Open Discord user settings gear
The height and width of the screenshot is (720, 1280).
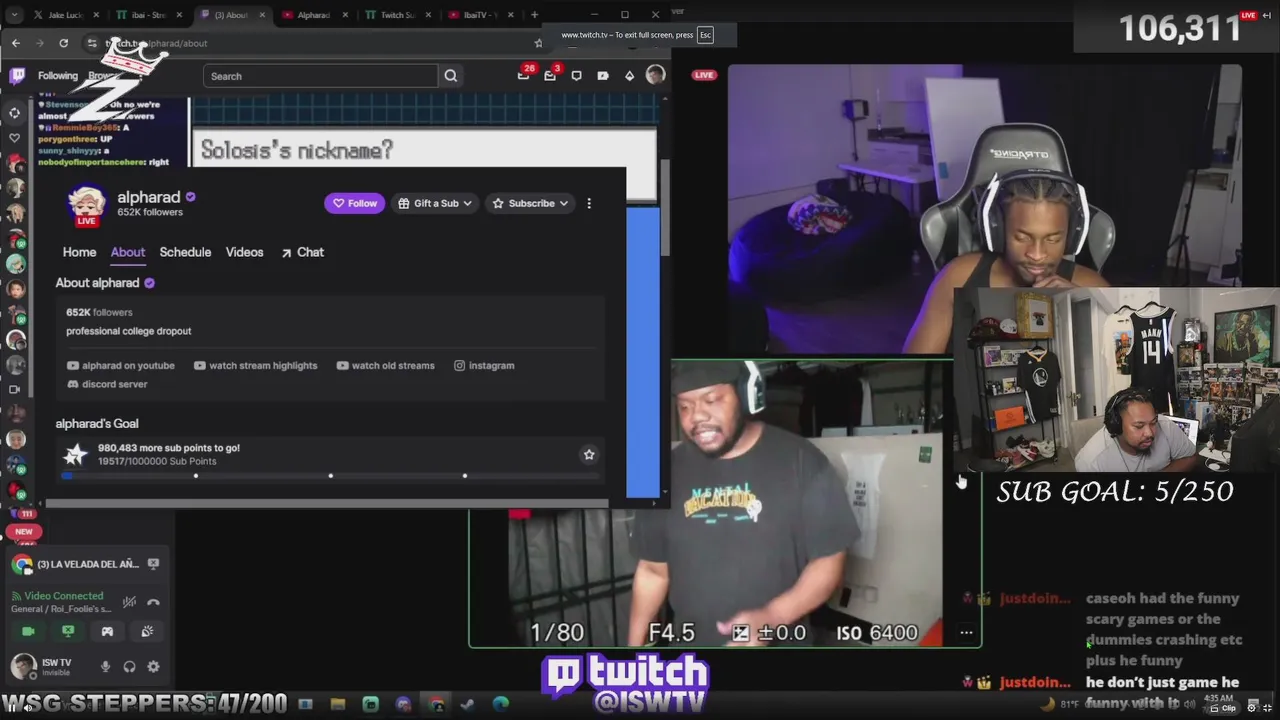pos(153,666)
